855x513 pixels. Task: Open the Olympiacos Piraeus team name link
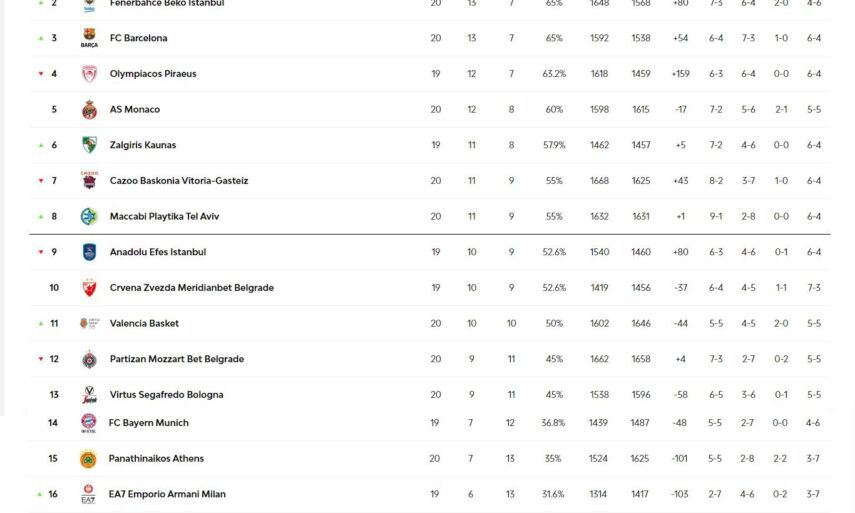tap(153, 74)
